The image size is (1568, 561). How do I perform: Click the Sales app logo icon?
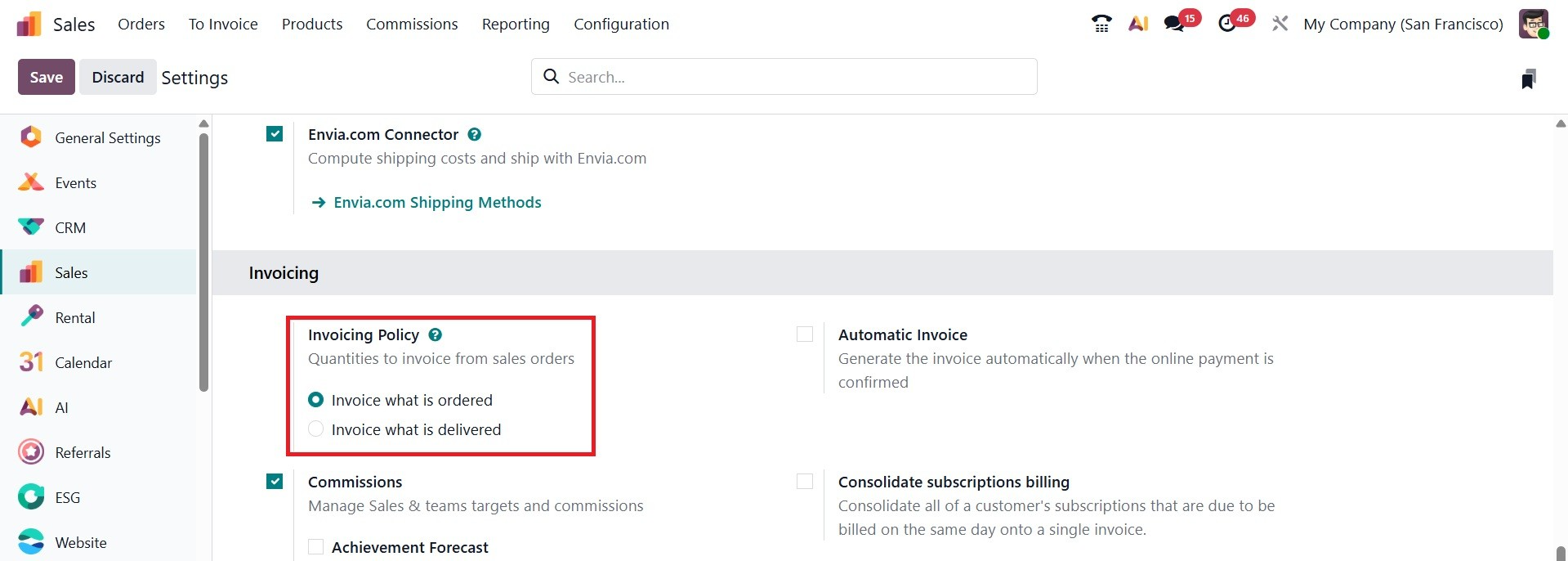coord(29,24)
